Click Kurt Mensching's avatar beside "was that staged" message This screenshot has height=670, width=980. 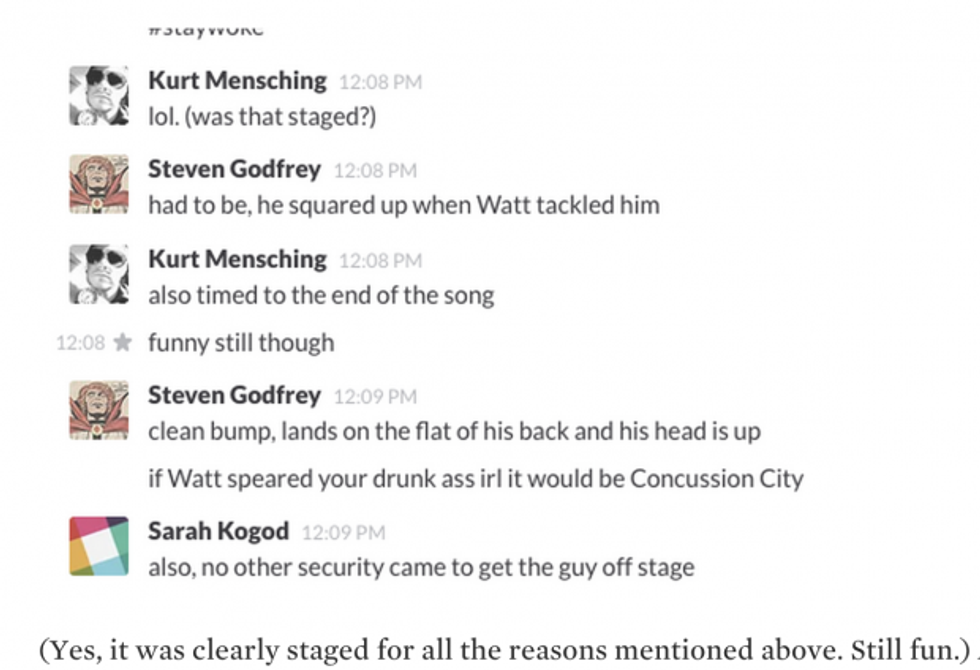pyautogui.click(x=98, y=95)
